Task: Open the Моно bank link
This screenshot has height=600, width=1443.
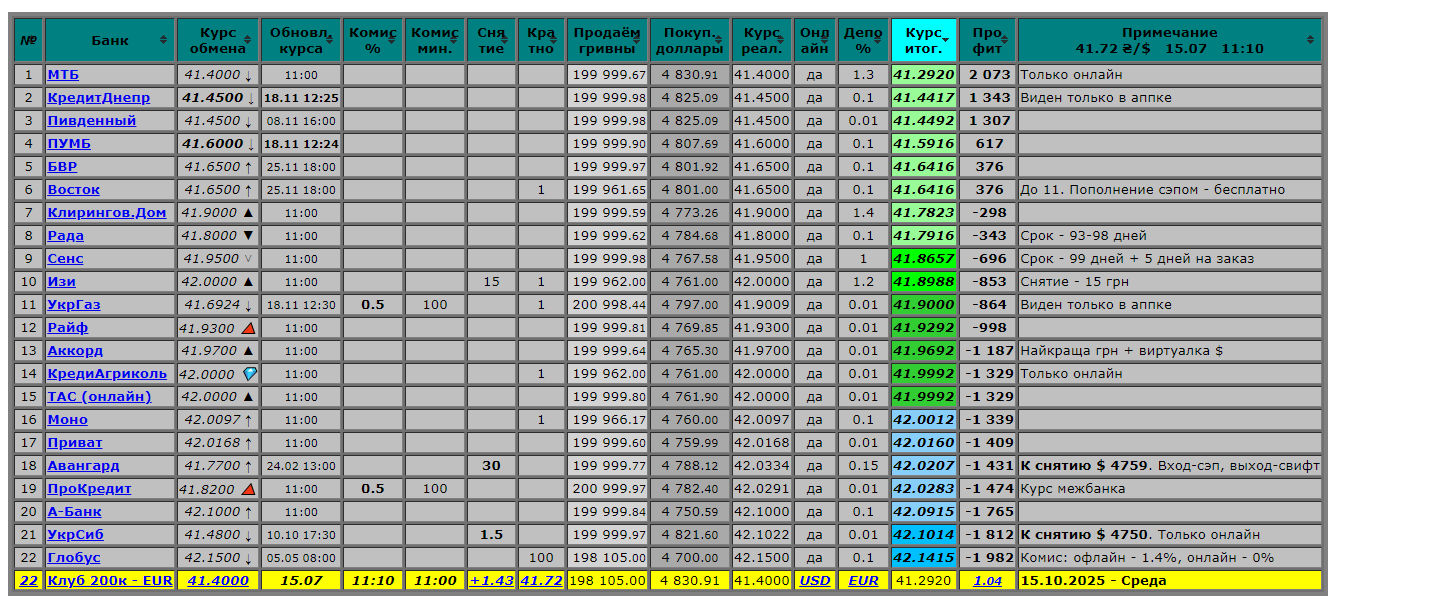Action: coord(68,420)
